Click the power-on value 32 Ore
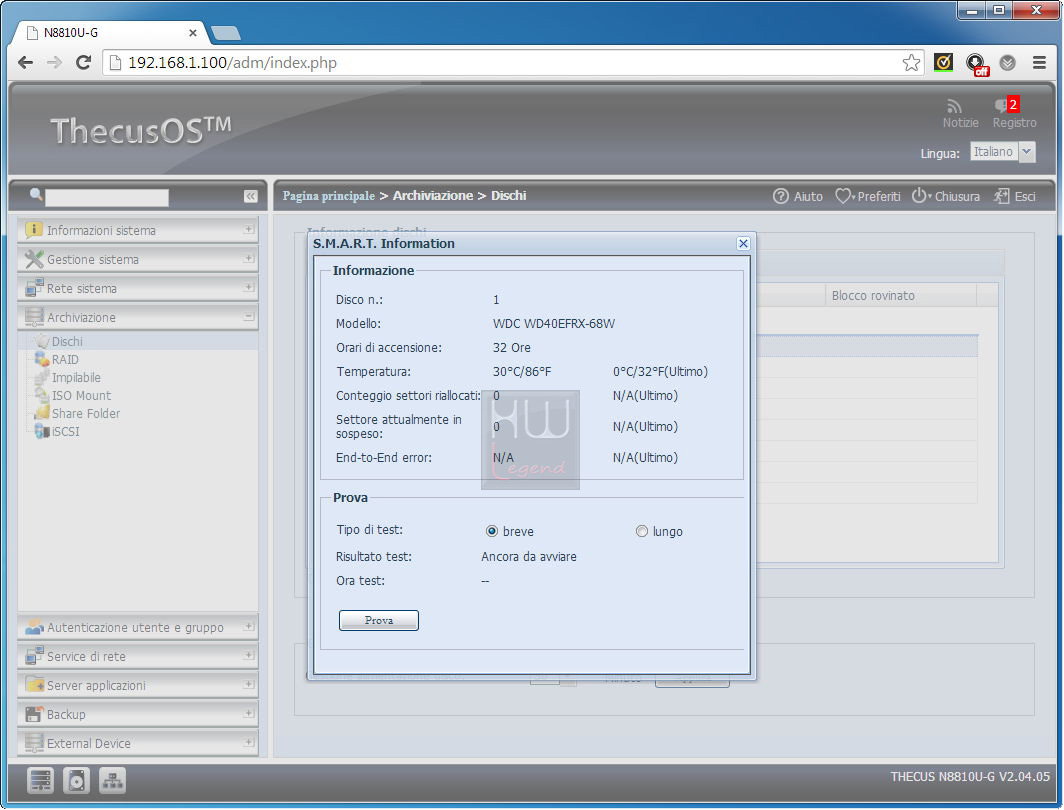Viewport: 1064px width, 810px height. pos(512,347)
